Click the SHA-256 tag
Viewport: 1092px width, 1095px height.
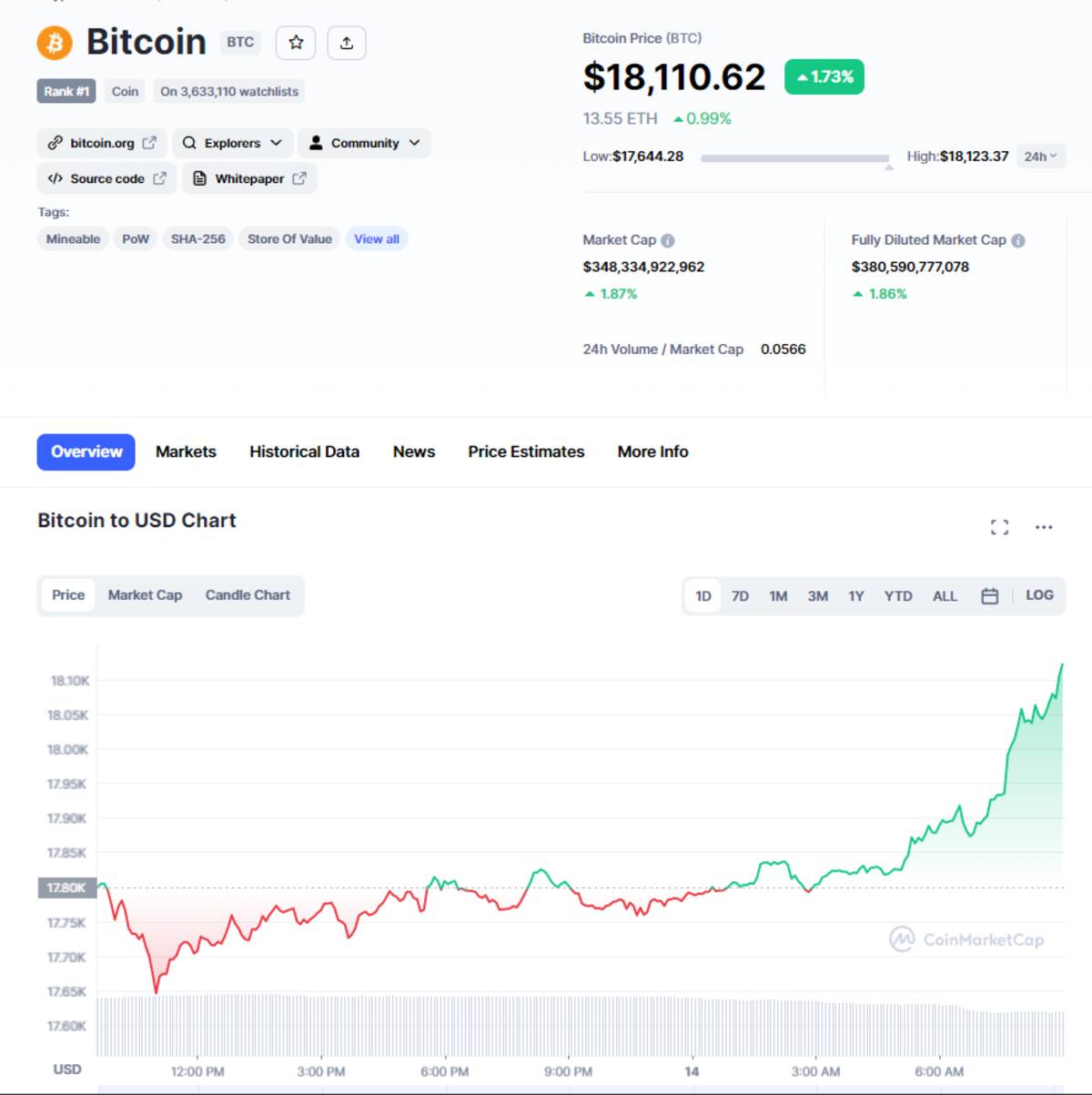click(x=197, y=239)
